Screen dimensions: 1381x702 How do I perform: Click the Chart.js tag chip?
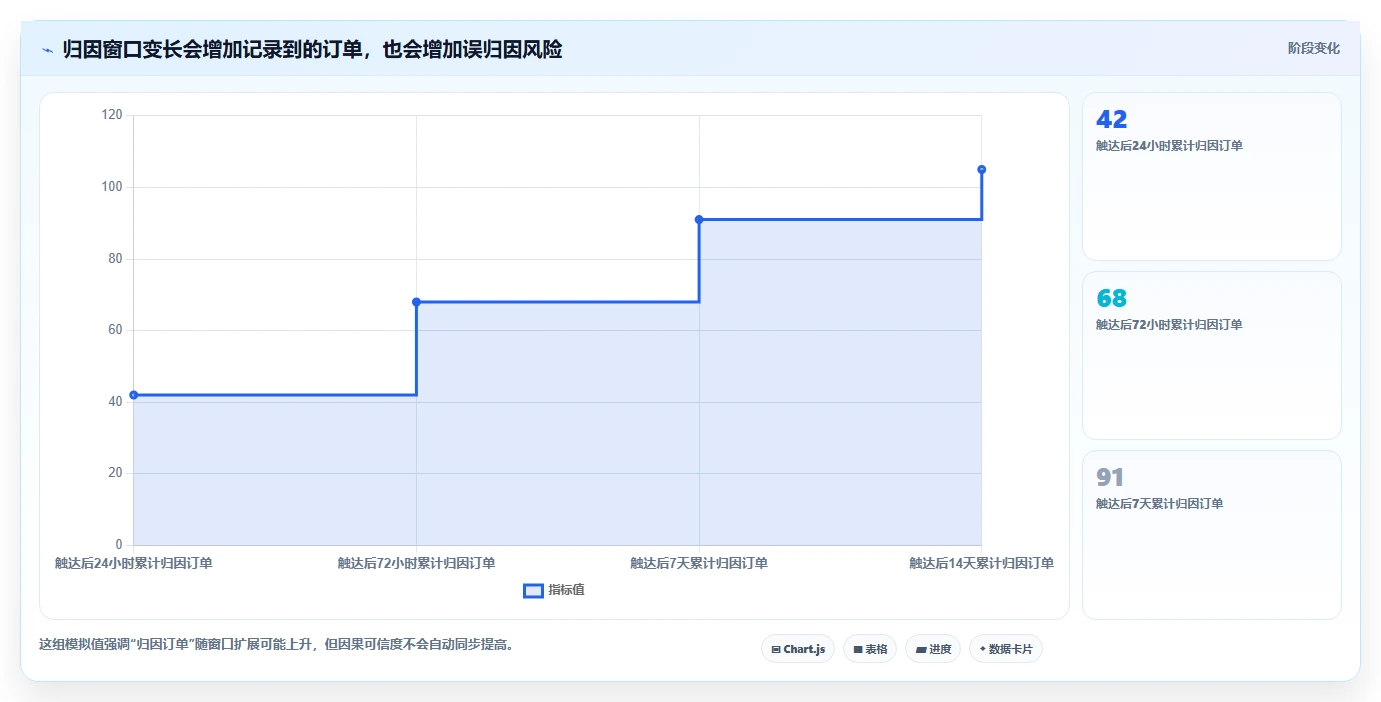pyautogui.click(x=798, y=649)
